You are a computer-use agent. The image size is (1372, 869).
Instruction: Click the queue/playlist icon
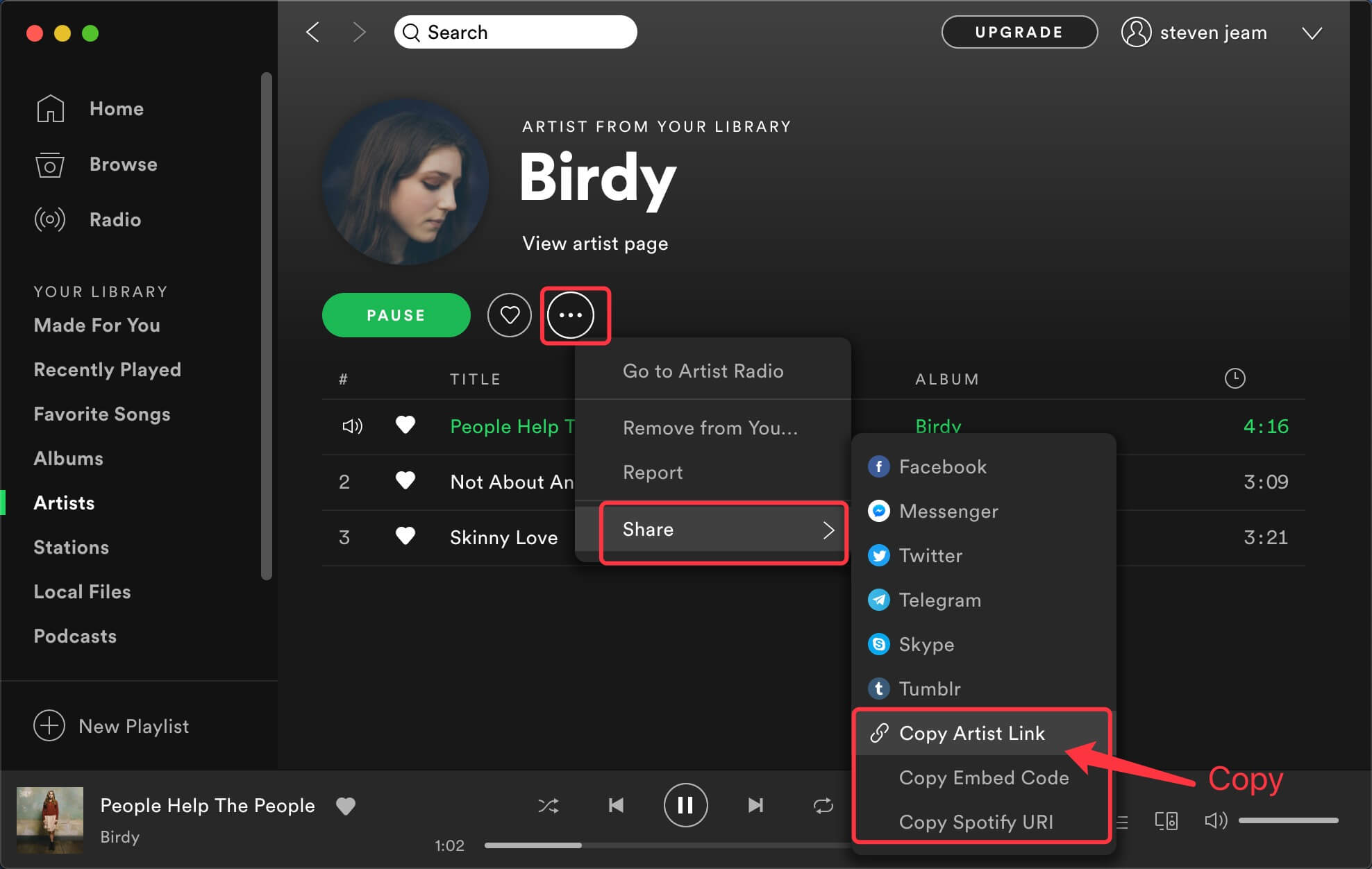tap(1122, 822)
